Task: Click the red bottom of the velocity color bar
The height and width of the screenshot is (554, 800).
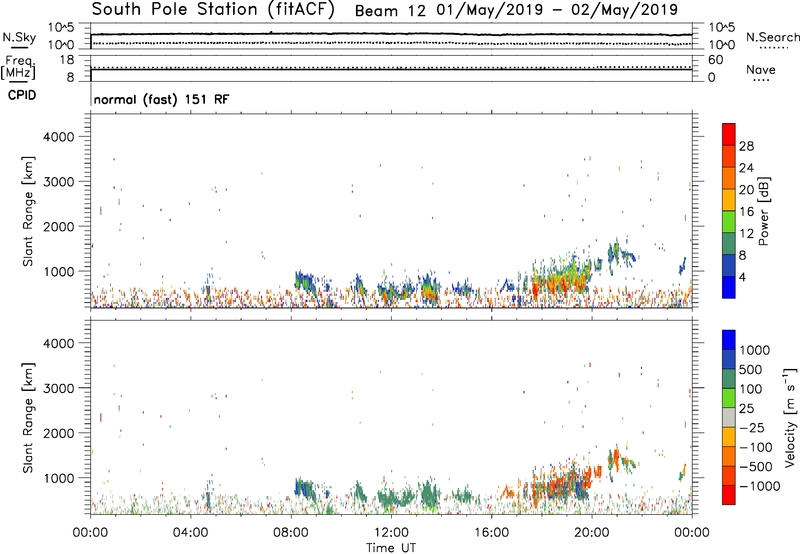Action: [729, 494]
